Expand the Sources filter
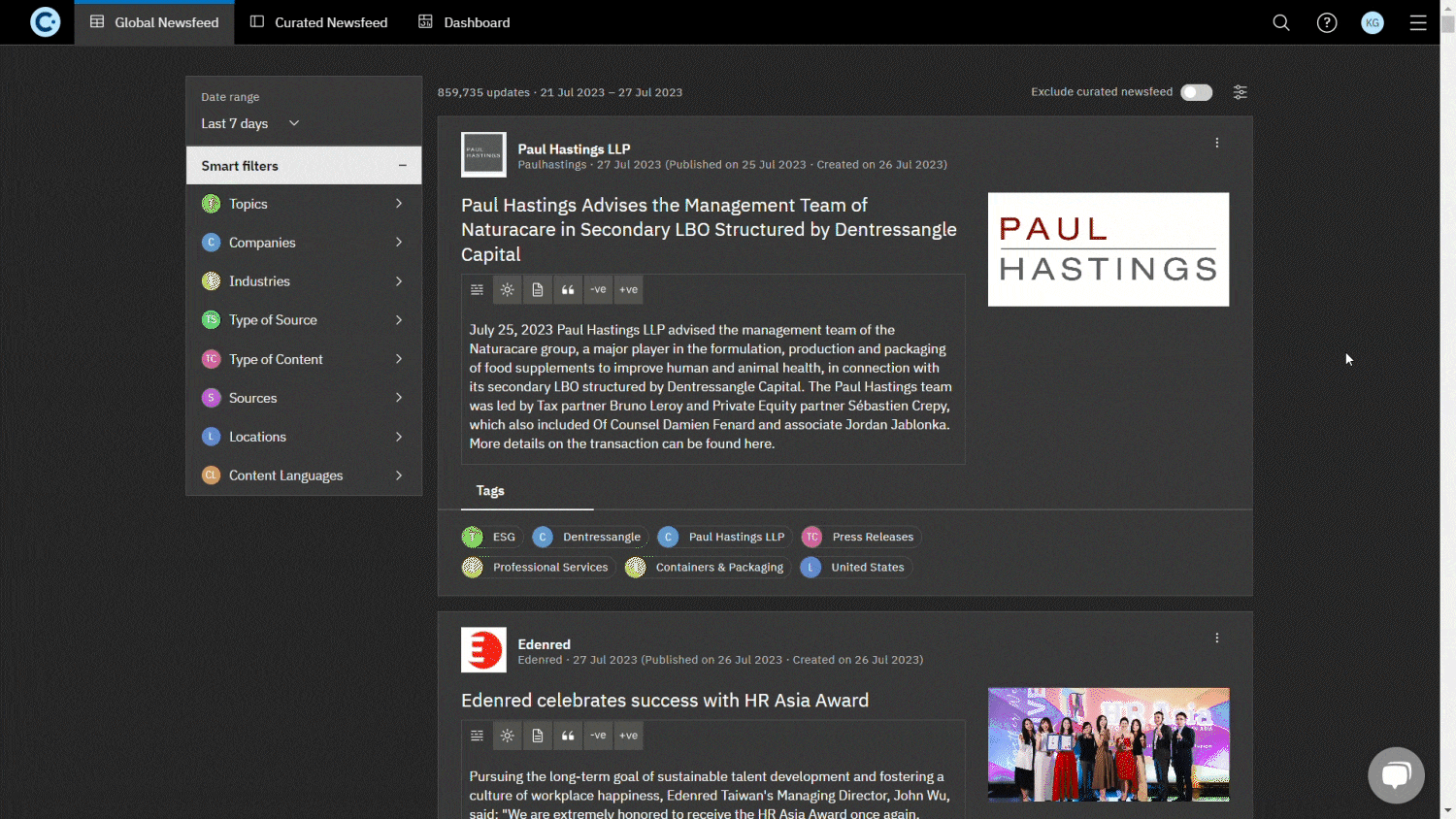The image size is (1456, 819). coord(304,398)
